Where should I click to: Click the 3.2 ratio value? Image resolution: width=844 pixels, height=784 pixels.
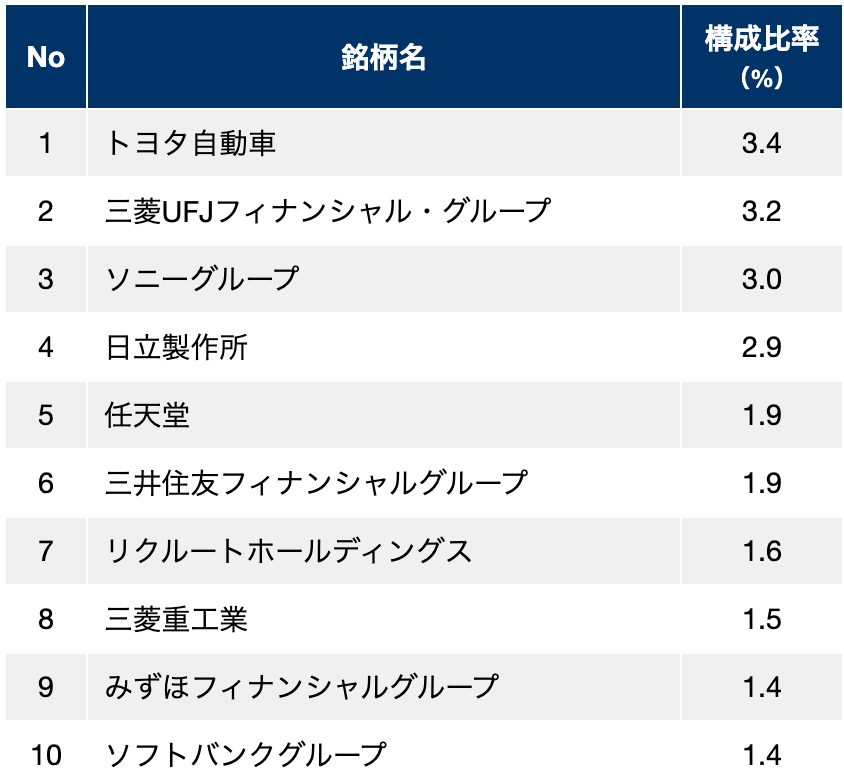761,211
